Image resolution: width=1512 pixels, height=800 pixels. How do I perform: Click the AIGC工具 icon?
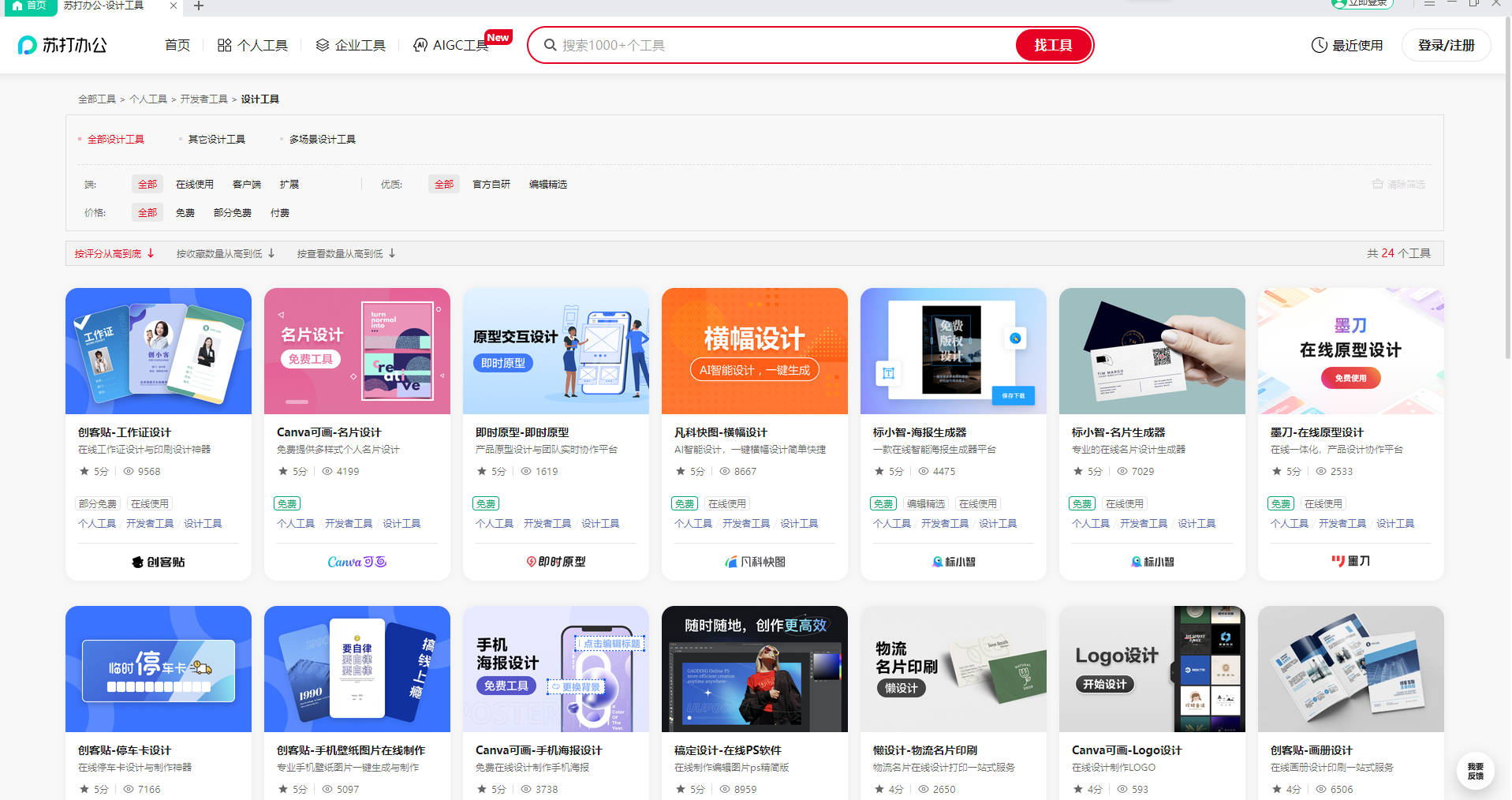coord(420,45)
